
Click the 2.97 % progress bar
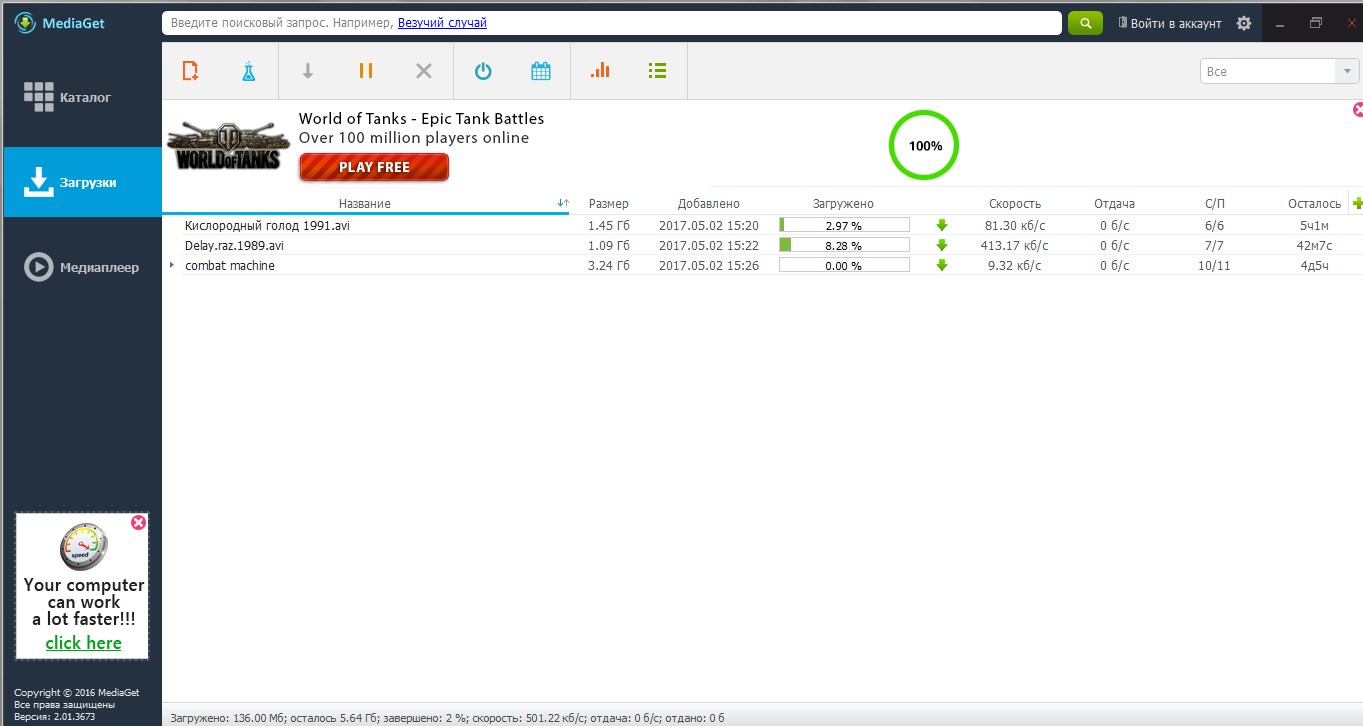coord(844,225)
